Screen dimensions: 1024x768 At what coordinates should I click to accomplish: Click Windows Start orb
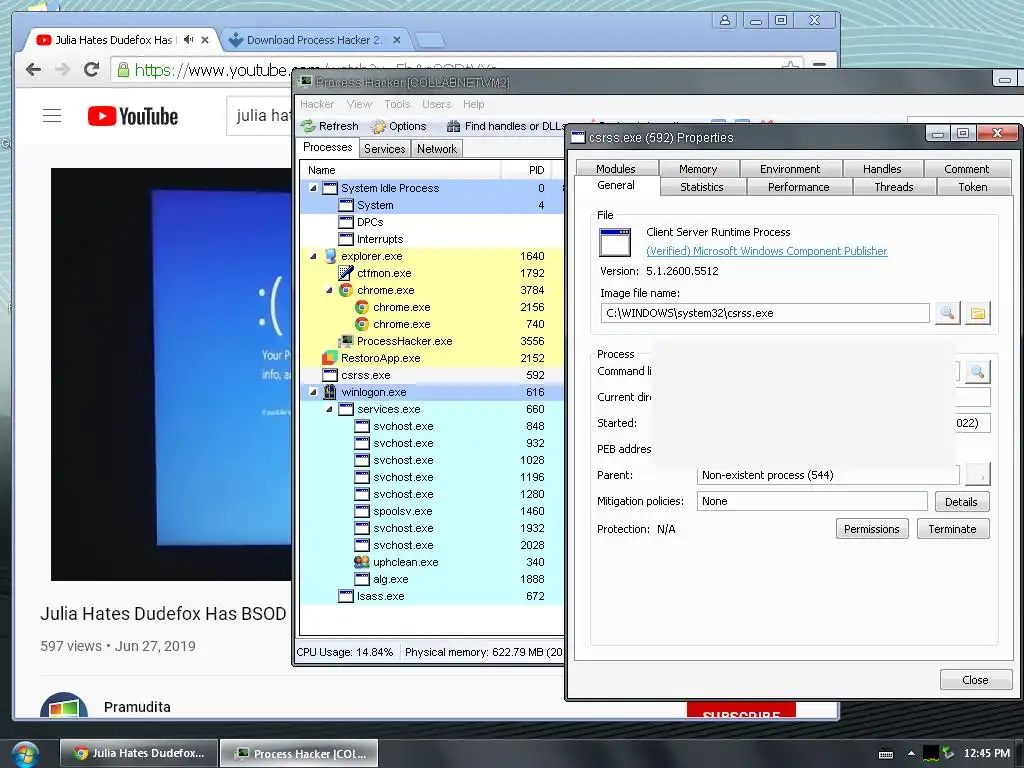(24, 754)
